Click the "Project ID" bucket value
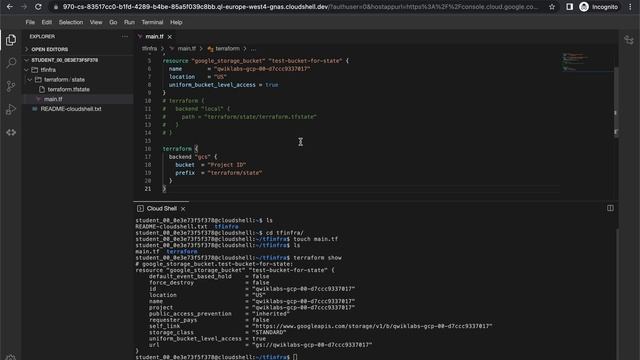This screenshot has width=640, height=360. click(227, 165)
